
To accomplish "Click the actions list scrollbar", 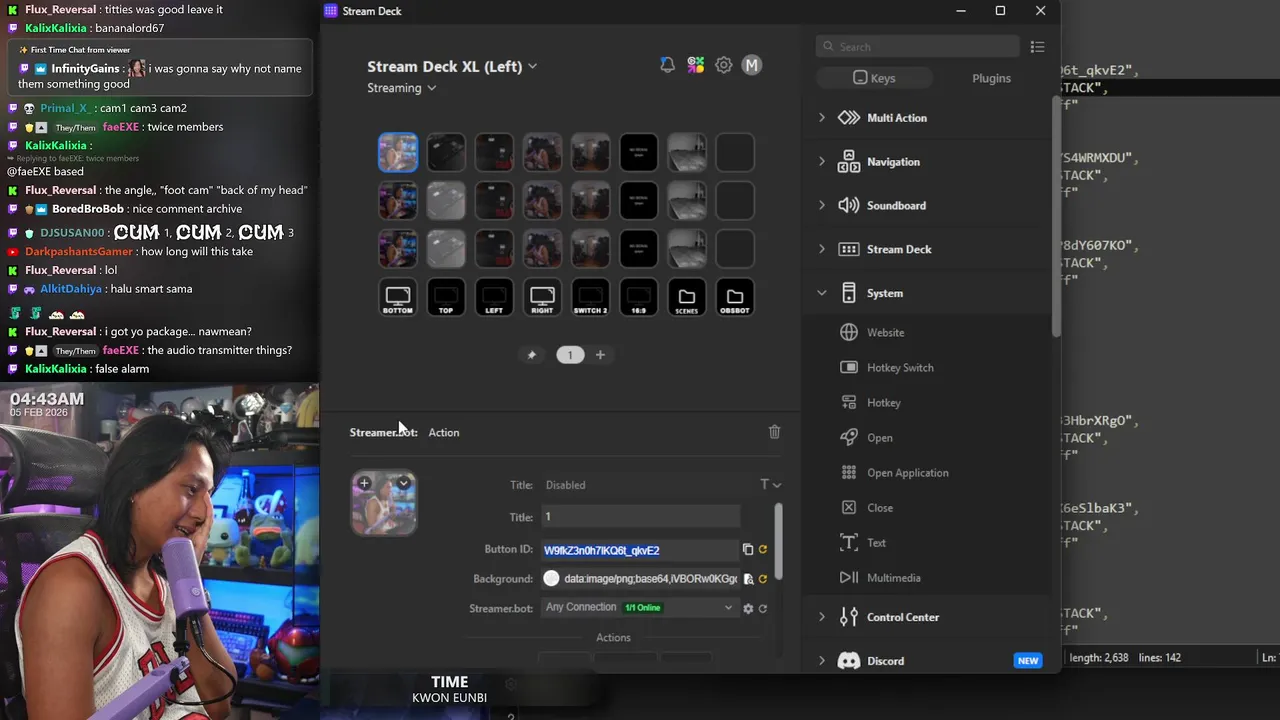I will [x=1055, y=215].
